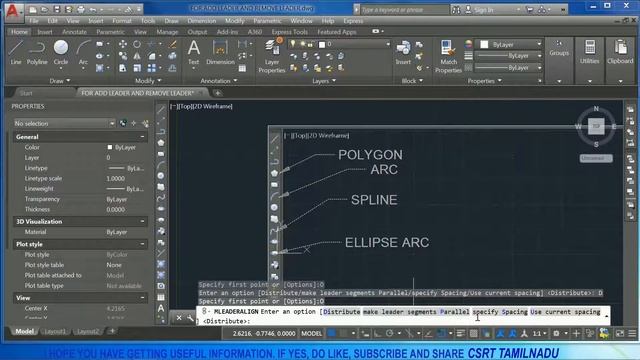Toggle layer lock icon in Layers panel
640x360 pixels.
tap(311, 44)
